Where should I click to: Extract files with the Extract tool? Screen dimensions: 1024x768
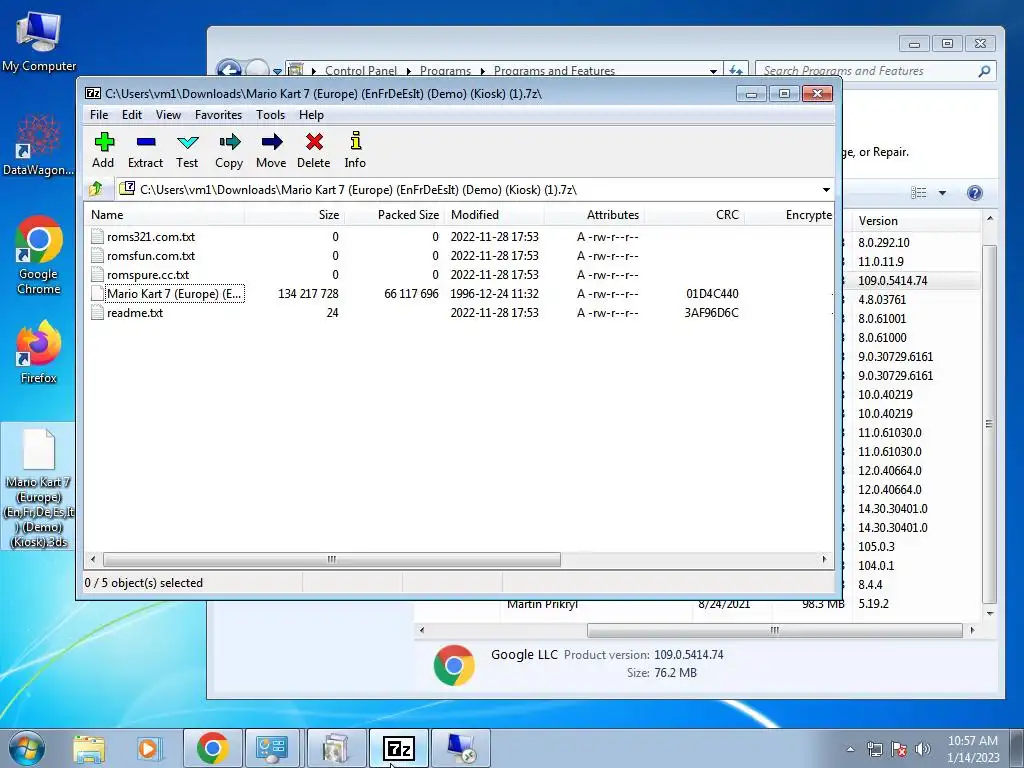[x=145, y=150]
